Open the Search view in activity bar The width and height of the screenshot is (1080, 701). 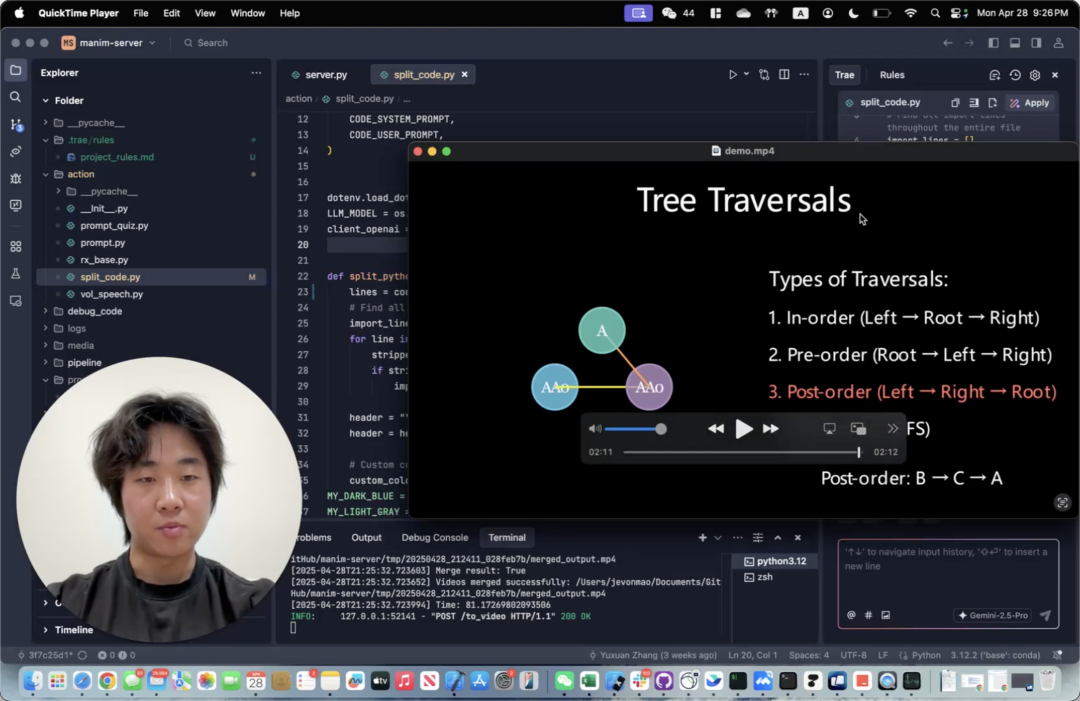coord(15,97)
